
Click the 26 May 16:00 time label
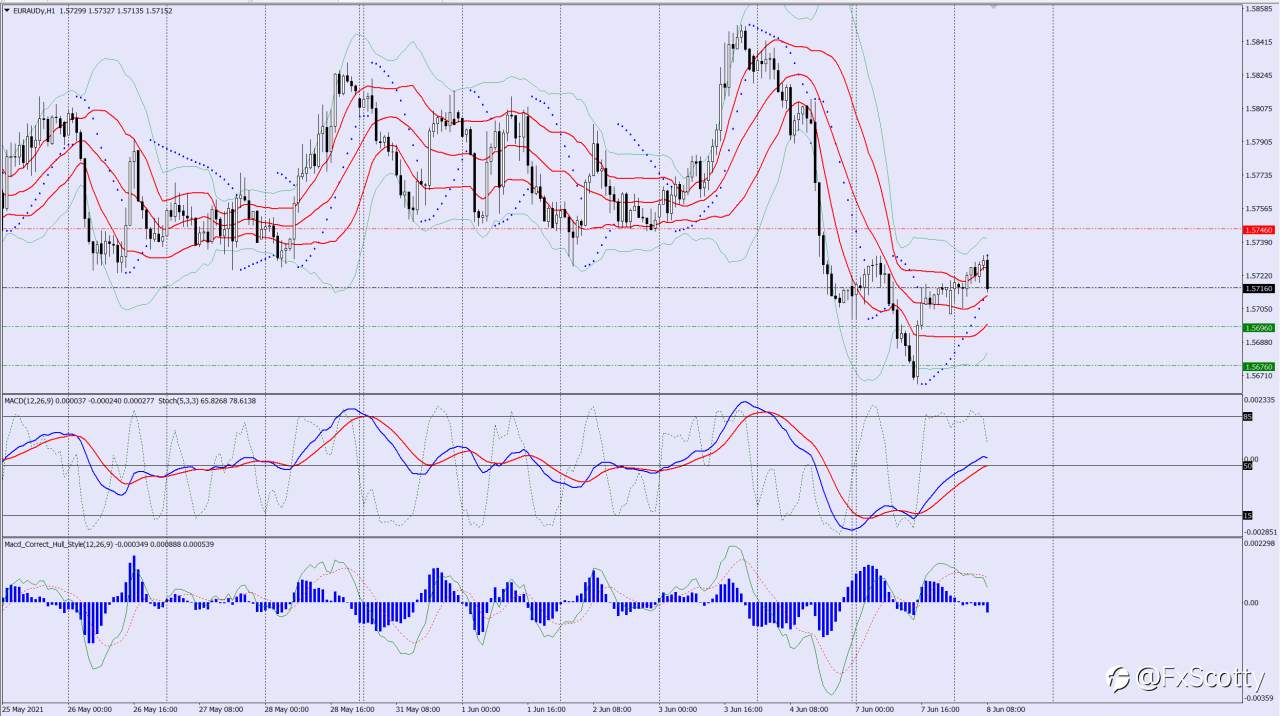point(154,710)
